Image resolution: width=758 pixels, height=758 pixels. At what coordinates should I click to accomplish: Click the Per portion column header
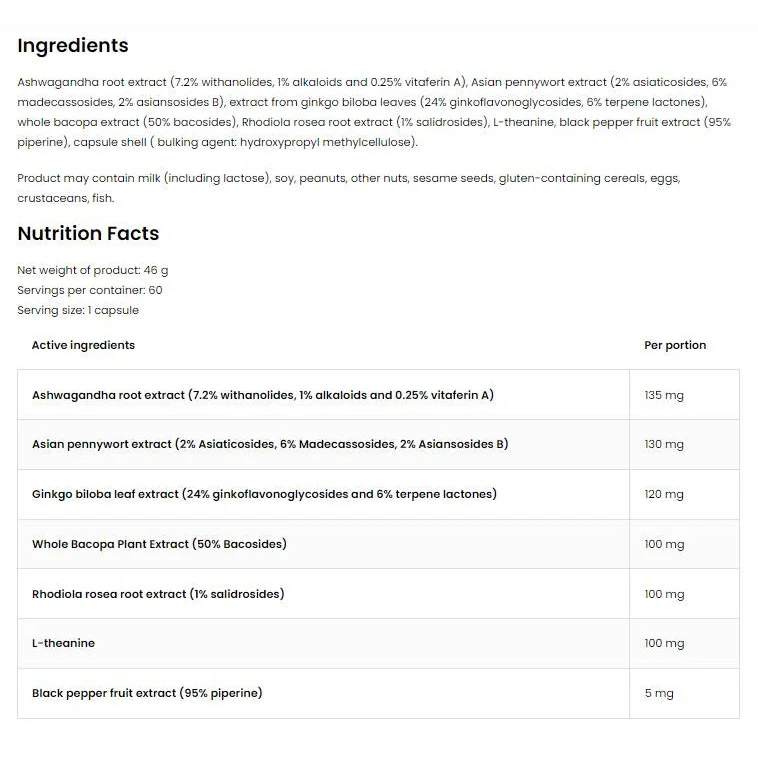675,345
